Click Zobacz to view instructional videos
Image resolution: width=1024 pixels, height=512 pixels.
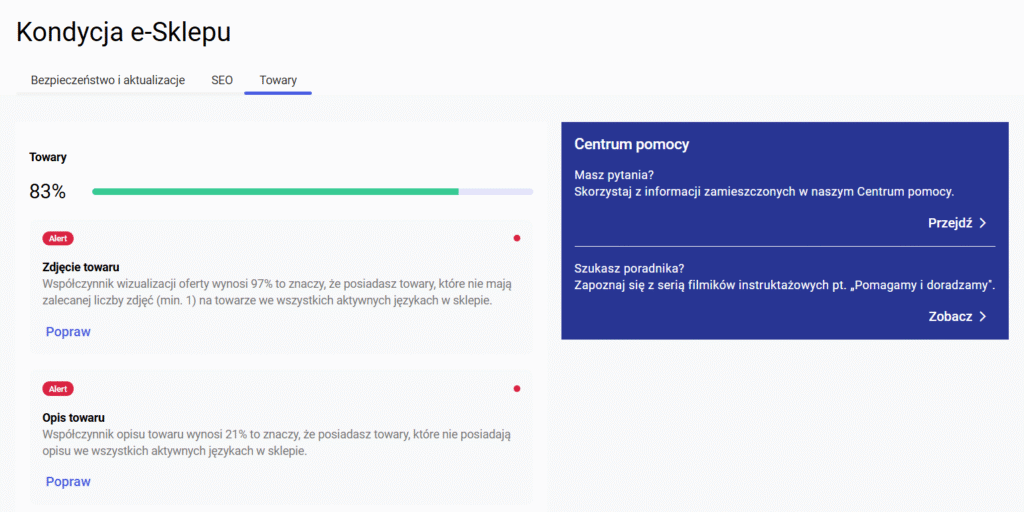coord(950,317)
